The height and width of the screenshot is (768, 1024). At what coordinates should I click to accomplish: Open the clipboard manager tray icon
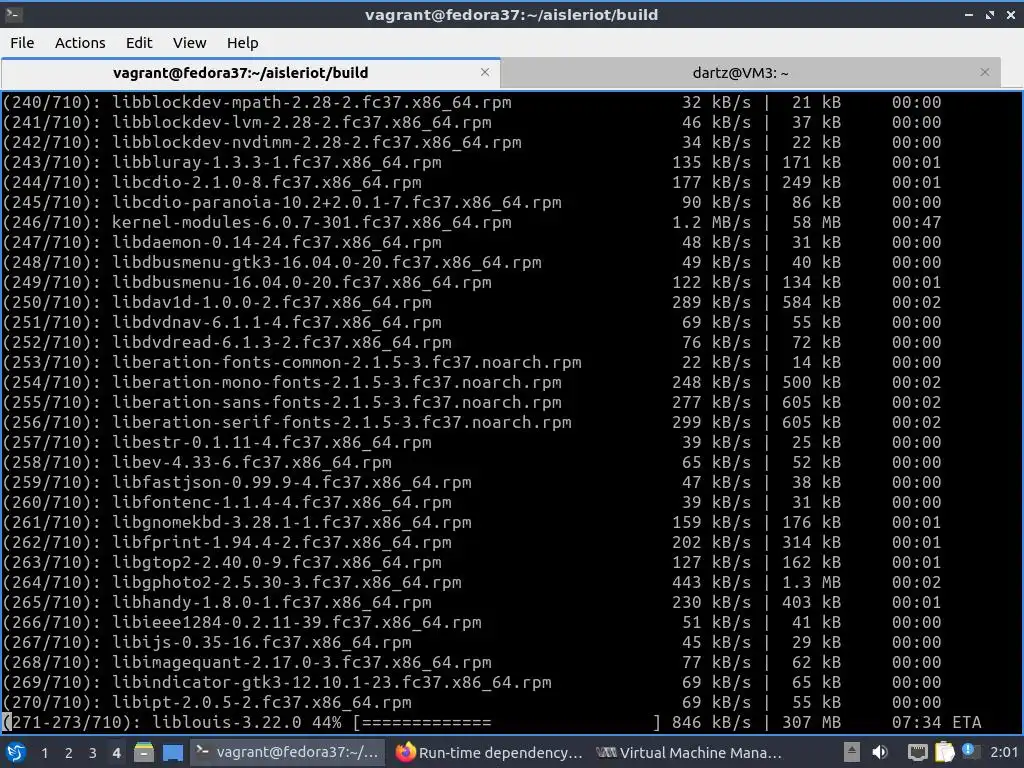coord(944,752)
